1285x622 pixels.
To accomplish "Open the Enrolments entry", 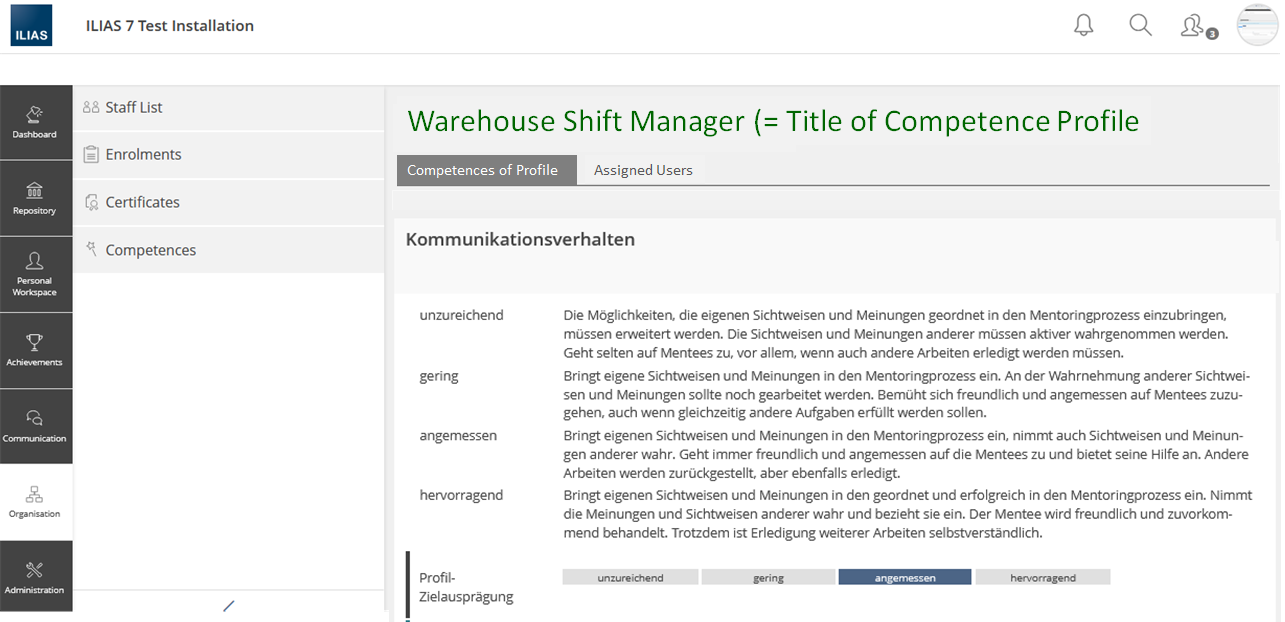I will click(x=143, y=155).
